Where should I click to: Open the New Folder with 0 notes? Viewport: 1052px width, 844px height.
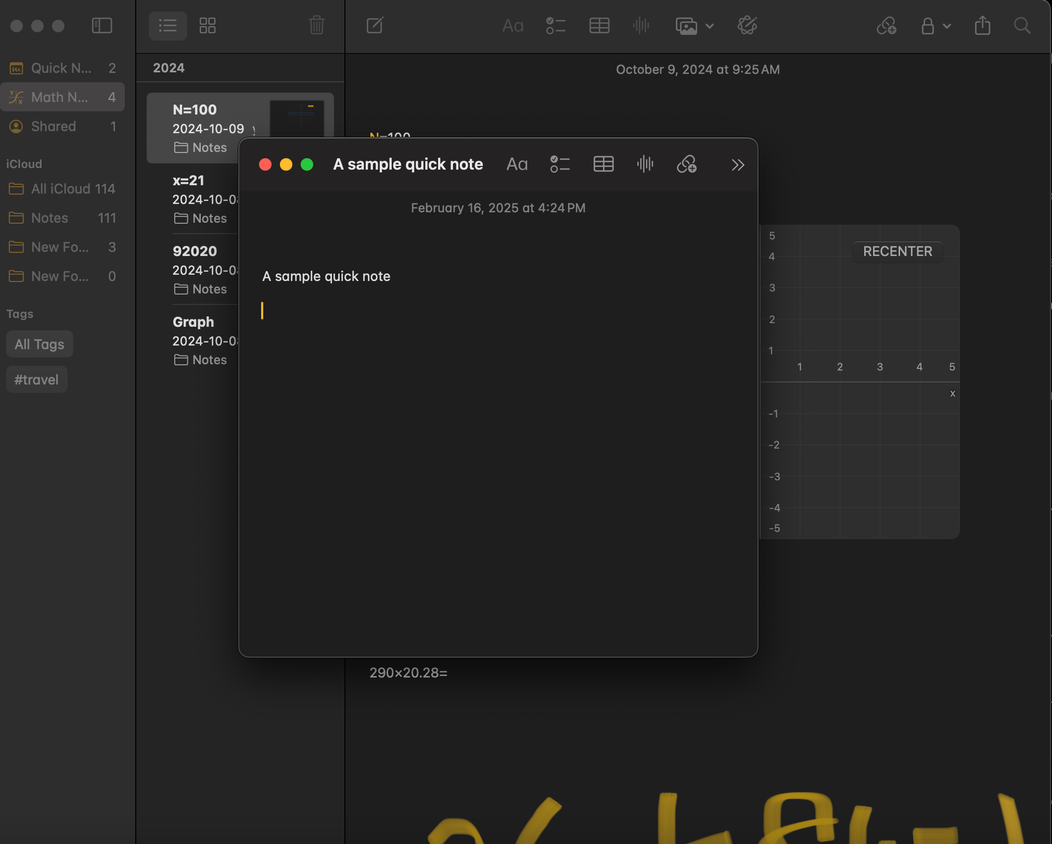(x=62, y=276)
